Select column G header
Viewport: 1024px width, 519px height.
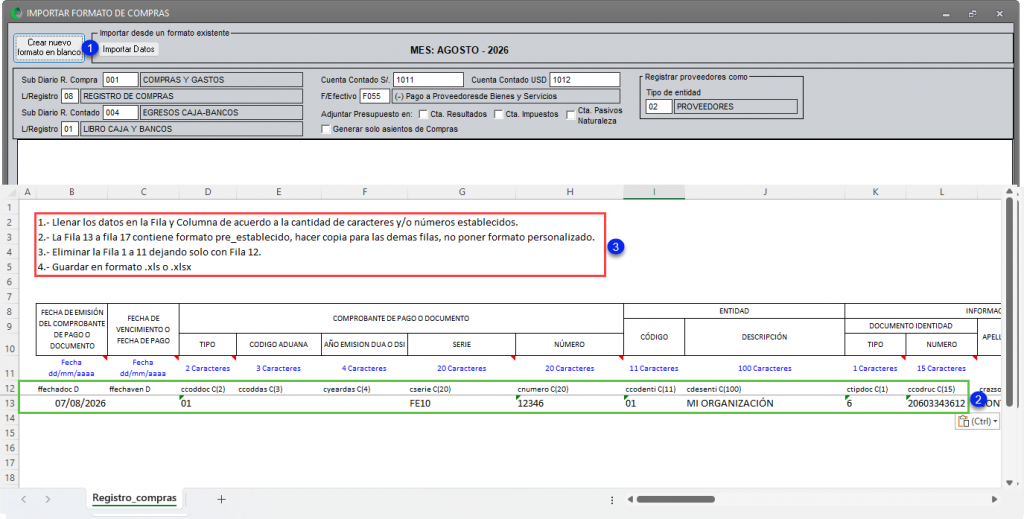(x=462, y=192)
